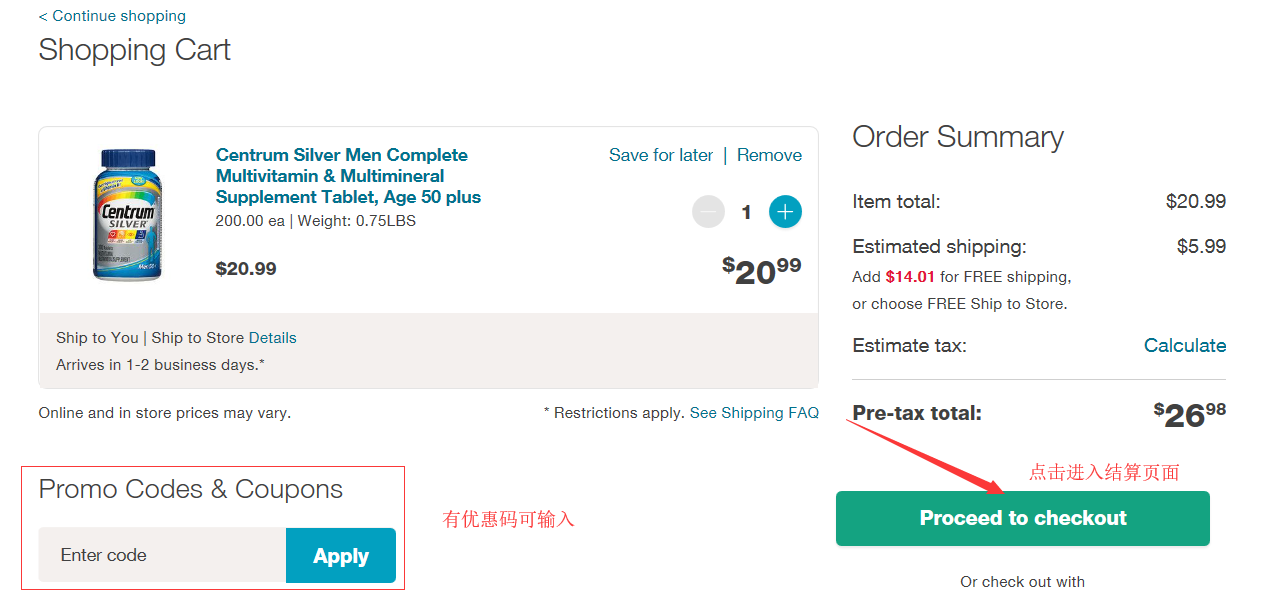Click the $26.98 pre-tax total amount
The width and height of the screenshot is (1288, 597).
click(1189, 413)
